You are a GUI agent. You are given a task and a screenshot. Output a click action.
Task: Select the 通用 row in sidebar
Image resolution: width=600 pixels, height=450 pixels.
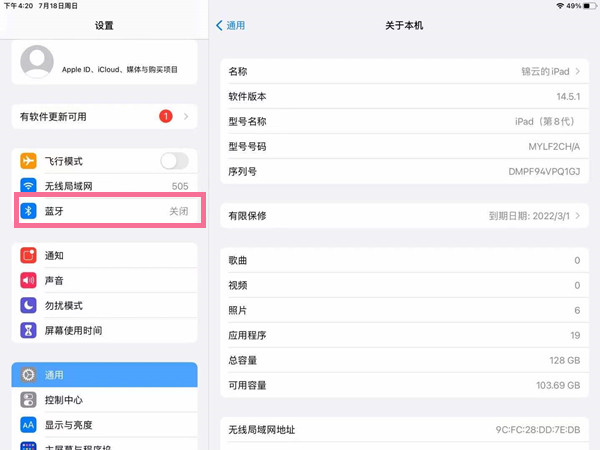[x=104, y=375]
